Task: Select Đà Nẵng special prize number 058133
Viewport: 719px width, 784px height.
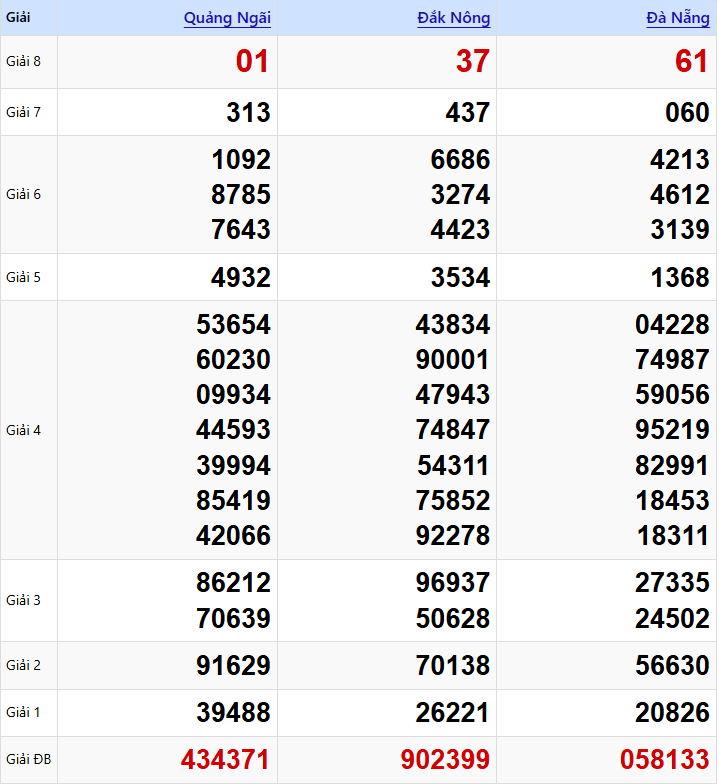Action: (x=664, y=760)
